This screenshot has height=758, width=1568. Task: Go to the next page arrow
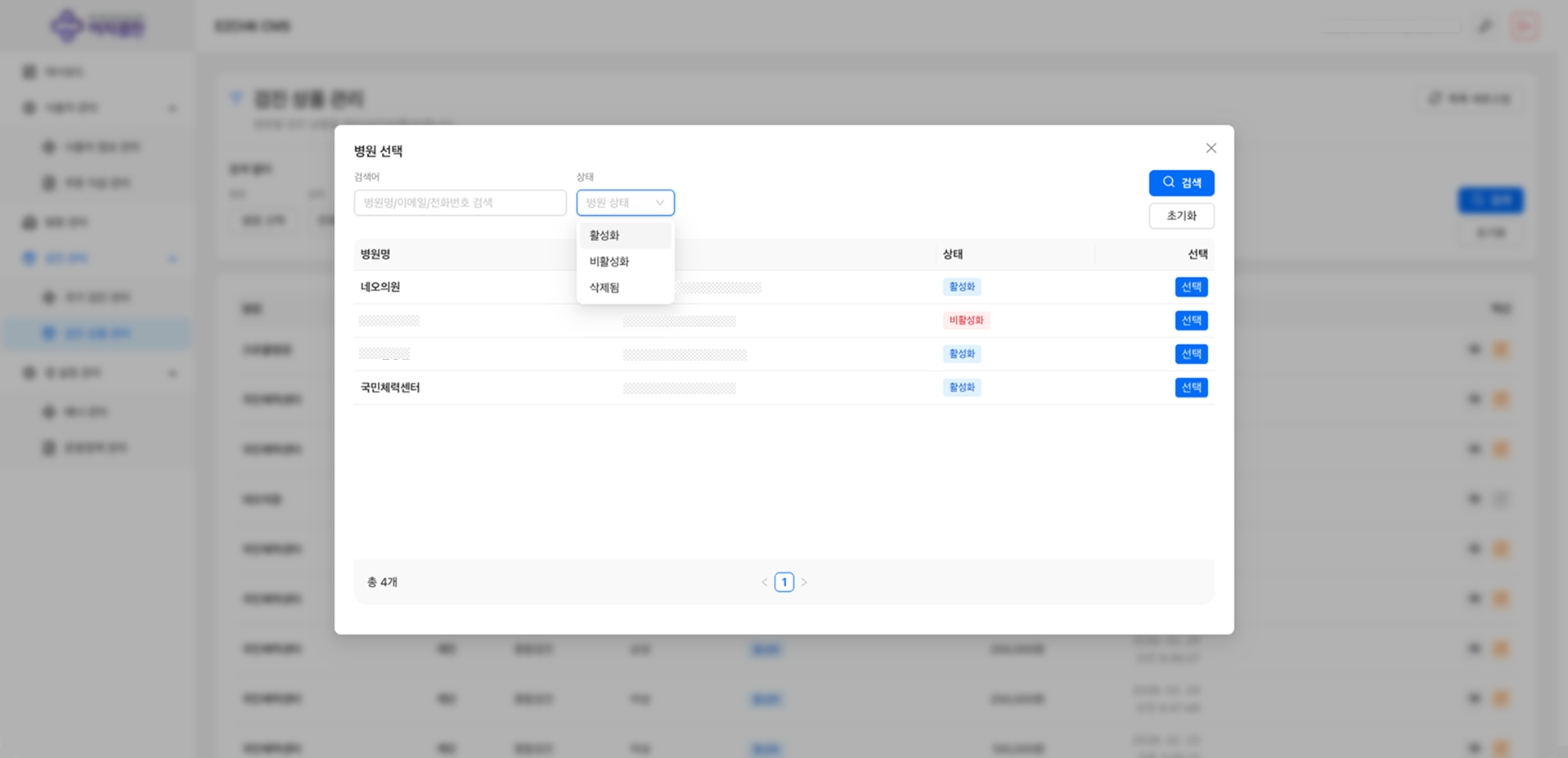click(804, 582)
